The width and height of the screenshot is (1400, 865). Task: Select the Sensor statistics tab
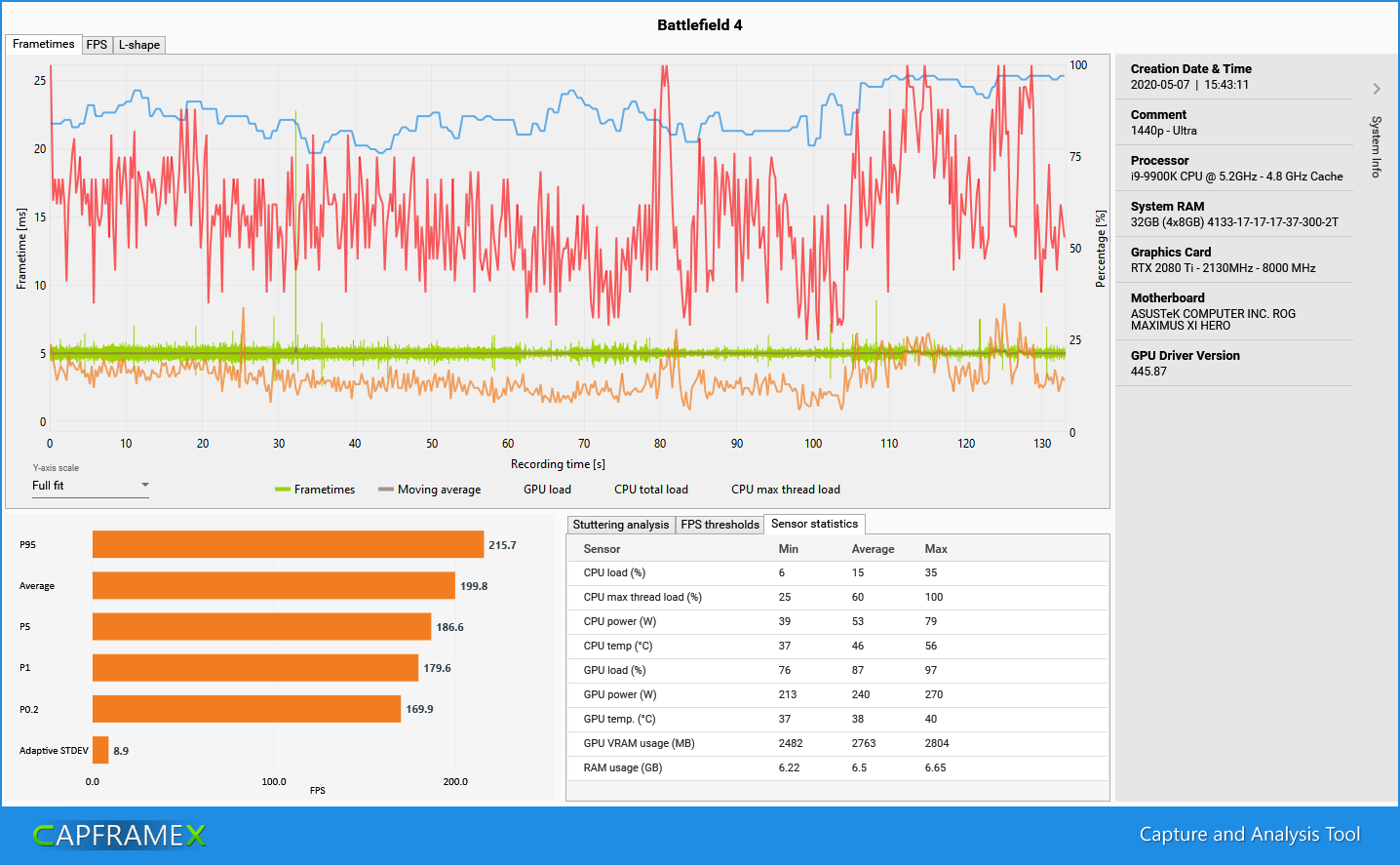[x=814, y=524]
